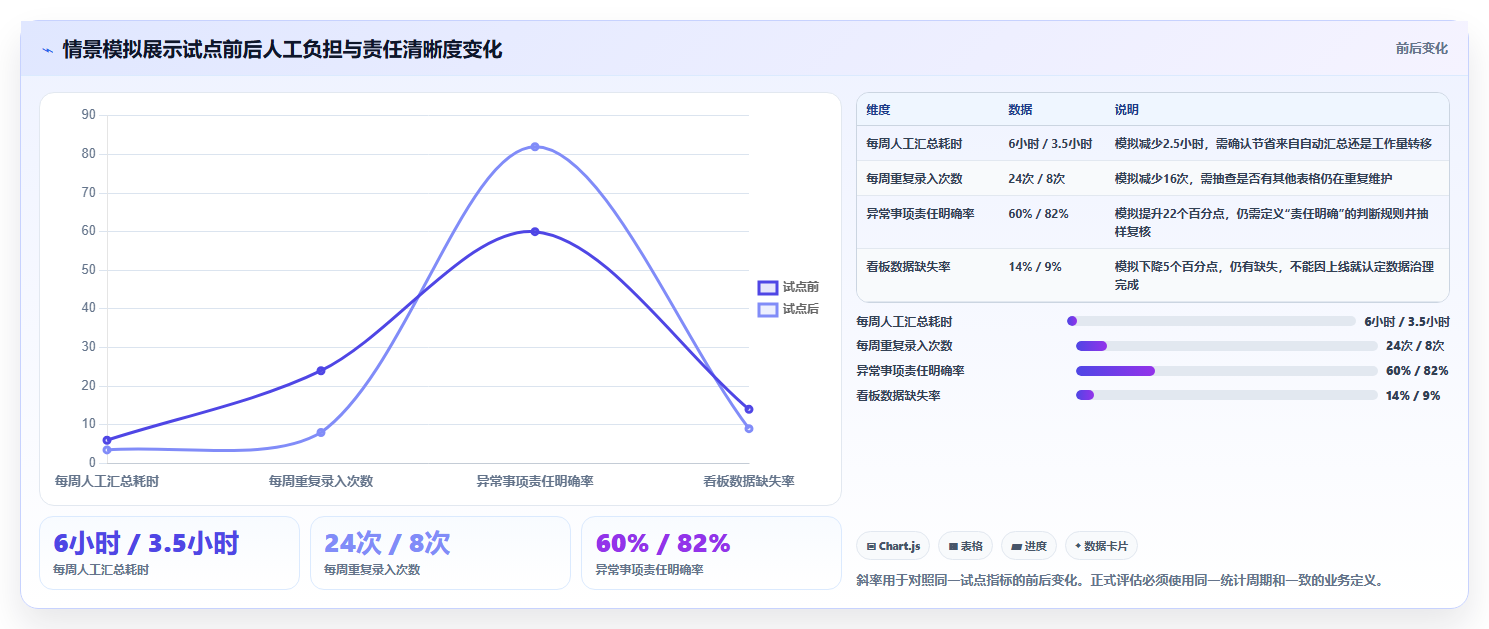Viewport: 1489px width, 629px height.
Task: Select the 试点前 point at 14 on 看板数据缺失率
Action: pyautogui.click(x=749, y=409)
